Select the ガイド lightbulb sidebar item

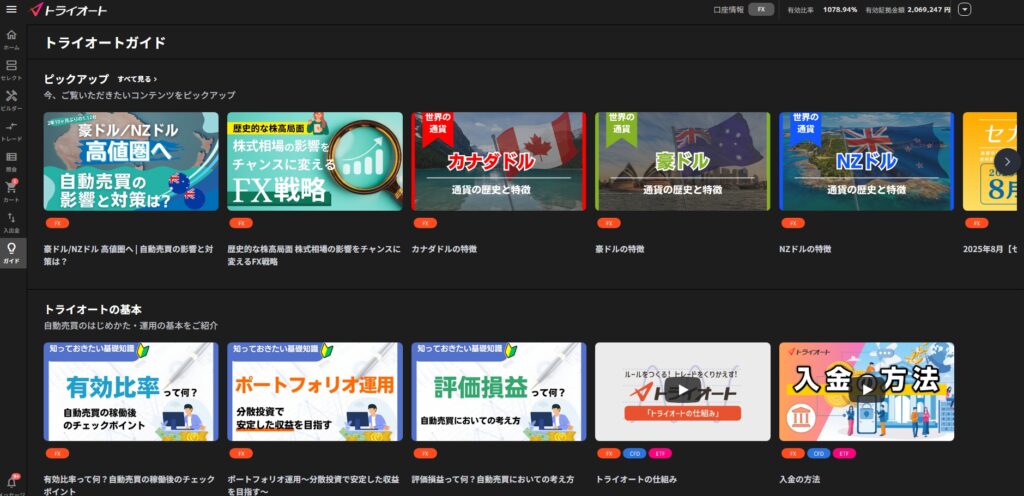coord(11,252)
